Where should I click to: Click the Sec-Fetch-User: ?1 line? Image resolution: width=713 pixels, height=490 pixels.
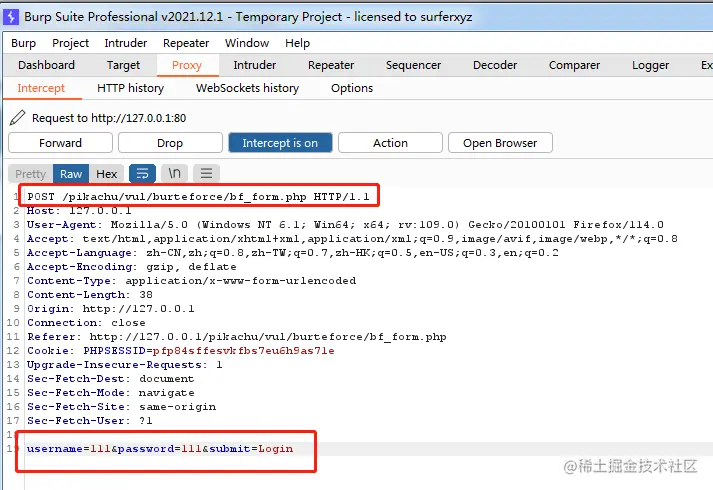90,421
